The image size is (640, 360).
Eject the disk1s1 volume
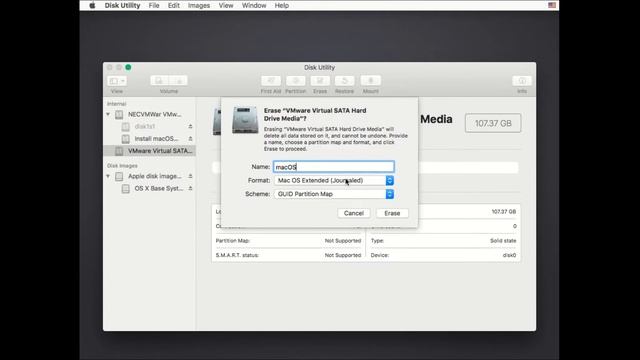coord(190,127)
